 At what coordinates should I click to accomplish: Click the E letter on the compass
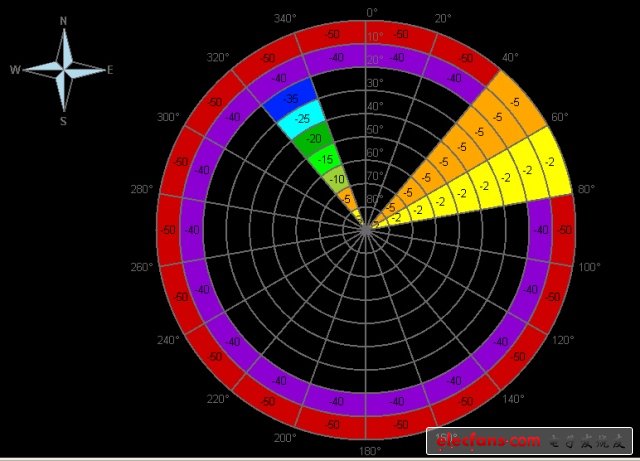click(110, 70)
